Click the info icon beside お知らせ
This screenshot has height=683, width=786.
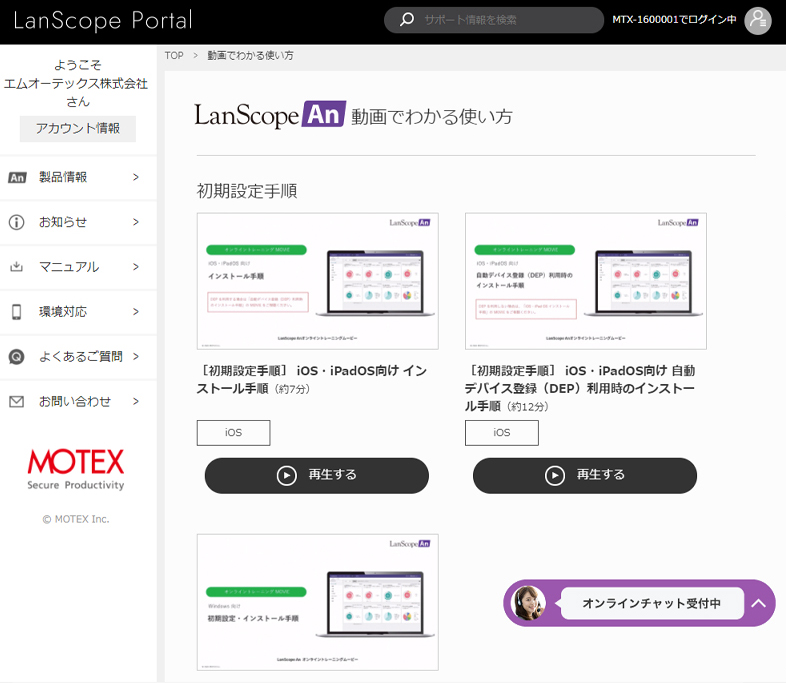click(x=17, y=222)
